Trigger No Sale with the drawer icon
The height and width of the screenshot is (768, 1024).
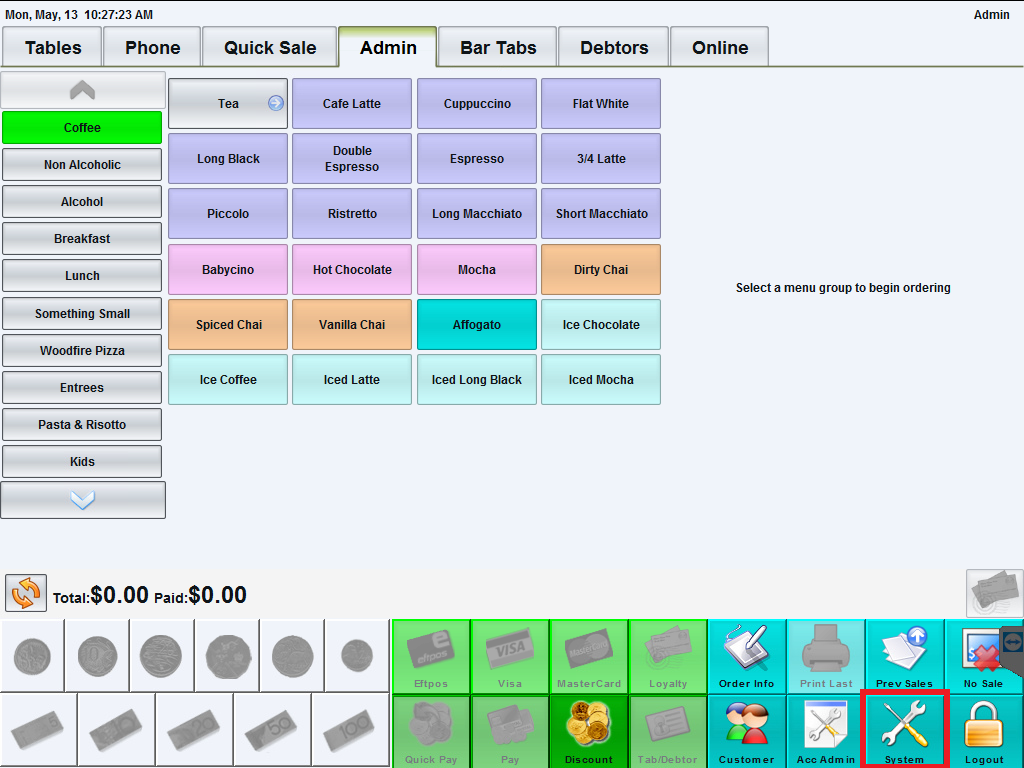pos(983,656)
